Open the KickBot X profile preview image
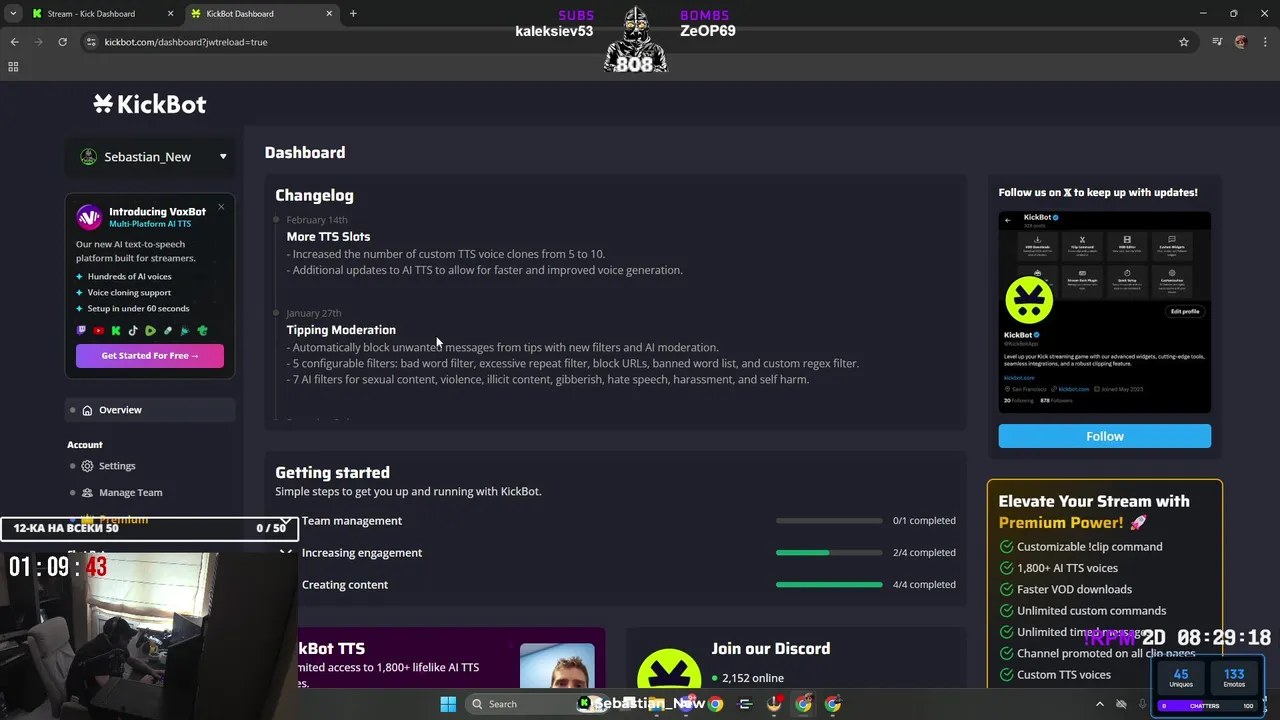 tap(1104, 312)
